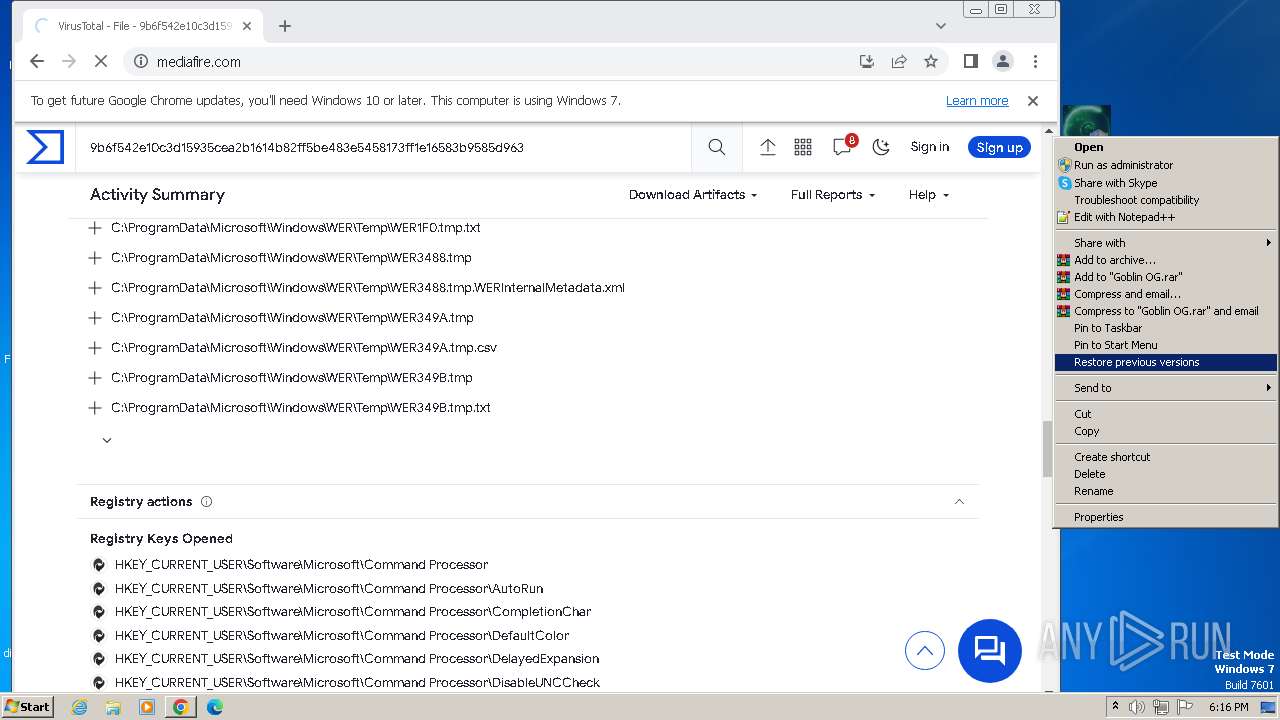Expand the WER1F0.tmp.txt file entry
Screen dimensions: 1280x720
coord(95,228)
